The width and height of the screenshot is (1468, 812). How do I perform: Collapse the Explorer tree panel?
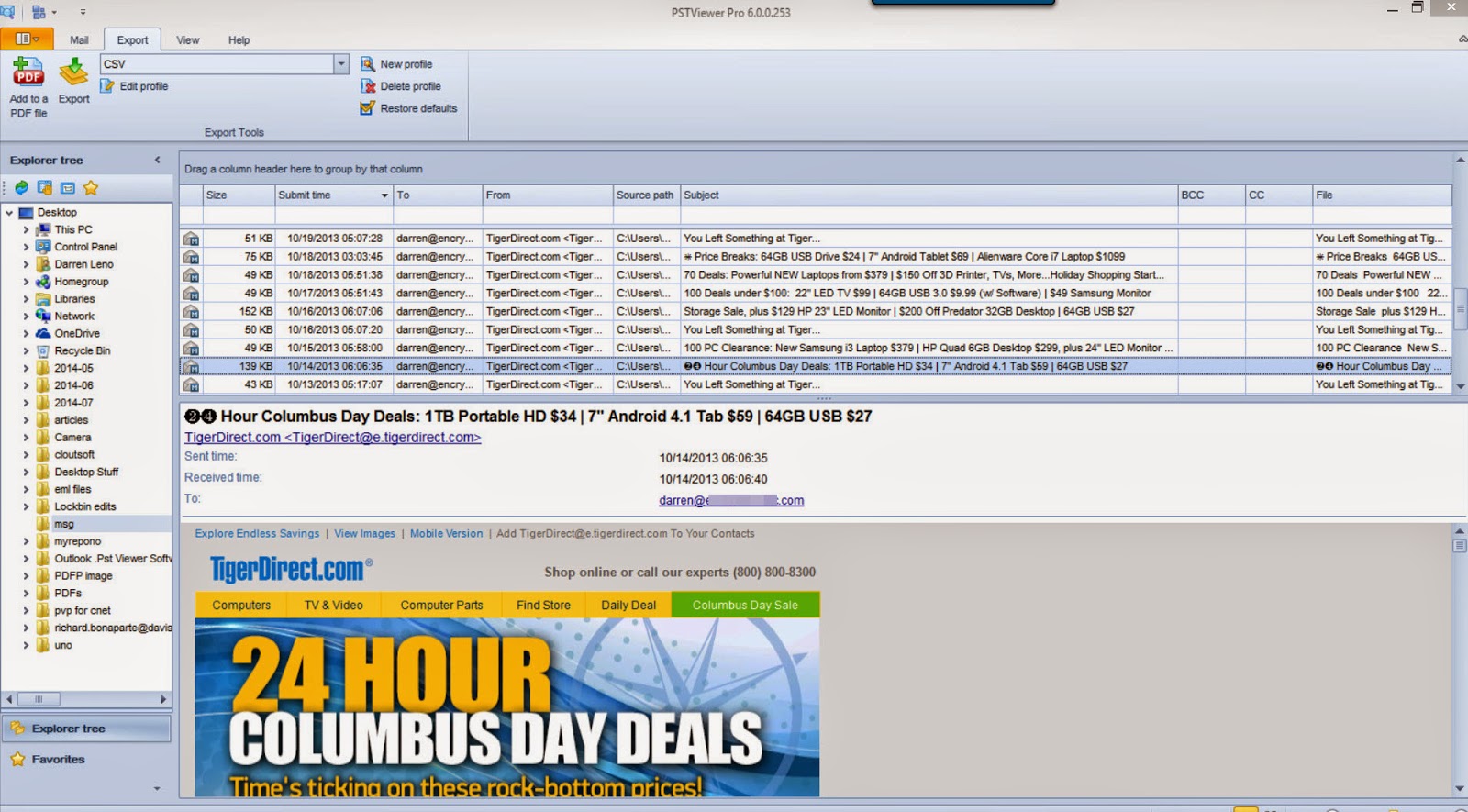[157, 161]
